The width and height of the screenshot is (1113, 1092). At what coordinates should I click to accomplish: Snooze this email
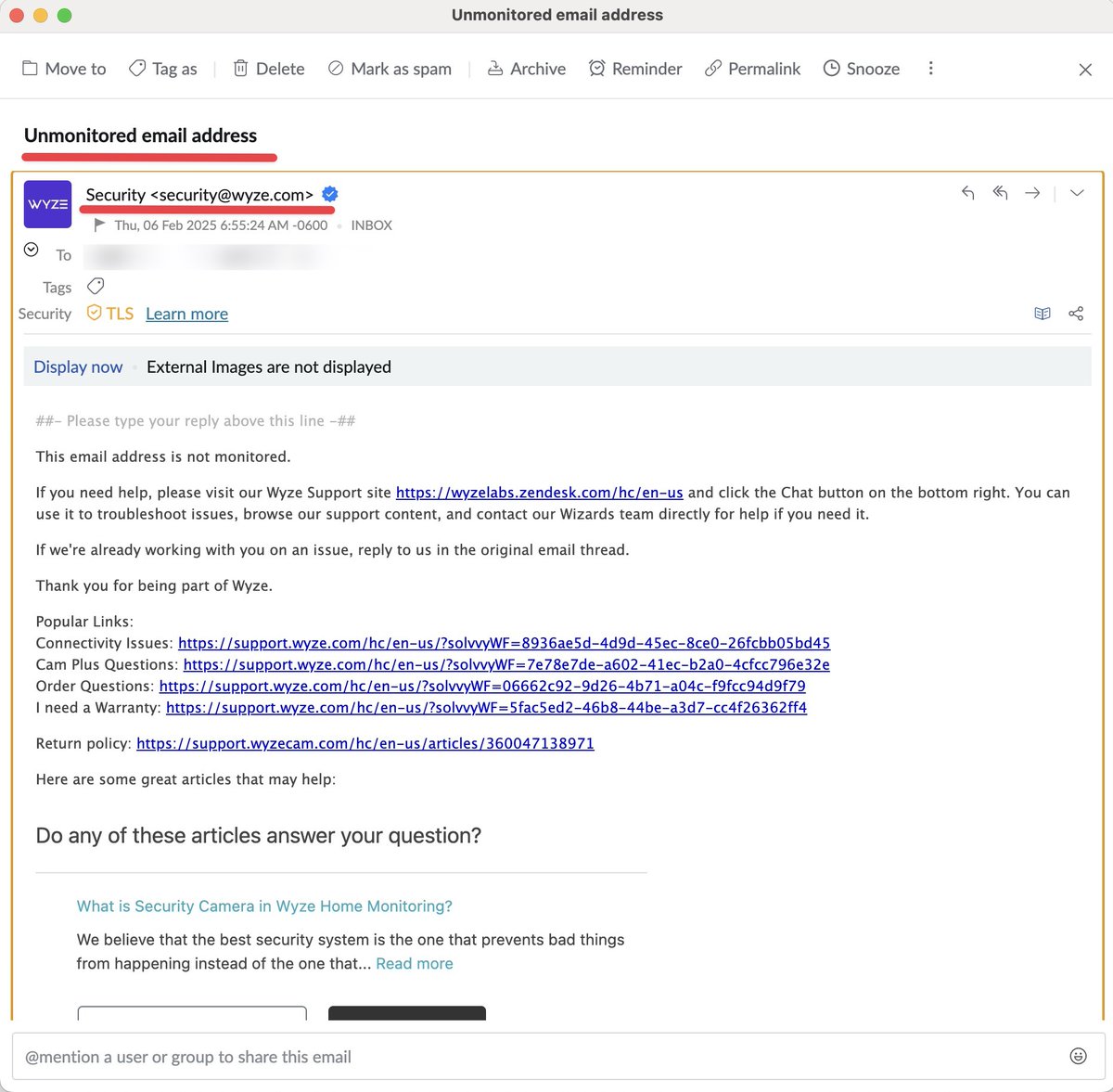(x=862, y=69)
